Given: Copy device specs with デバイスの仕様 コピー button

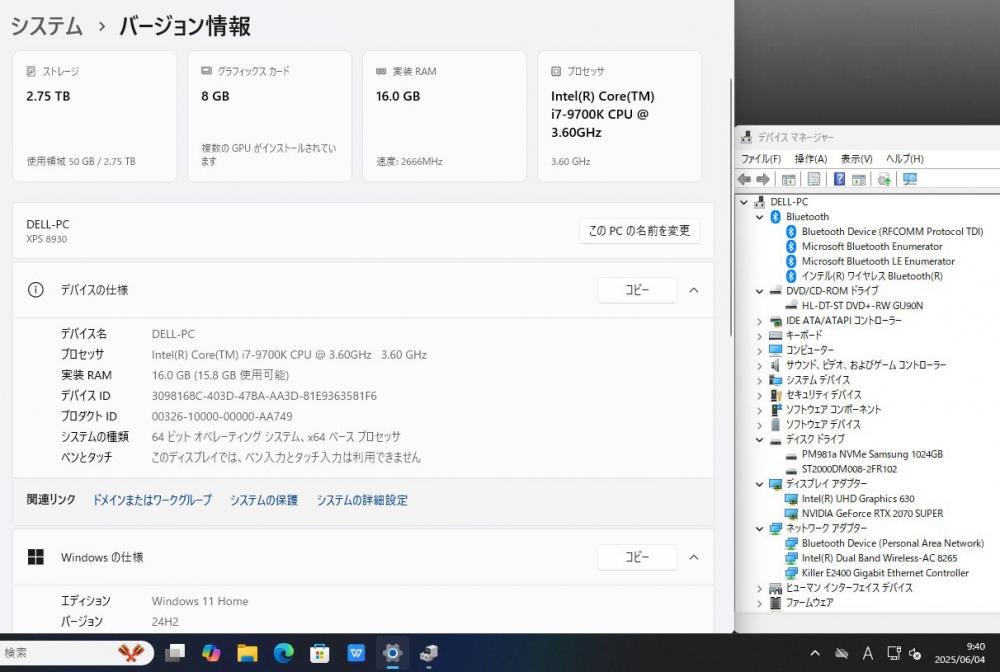Looking at the screenshot, I should pyautogui.click(x=636, y=290).
